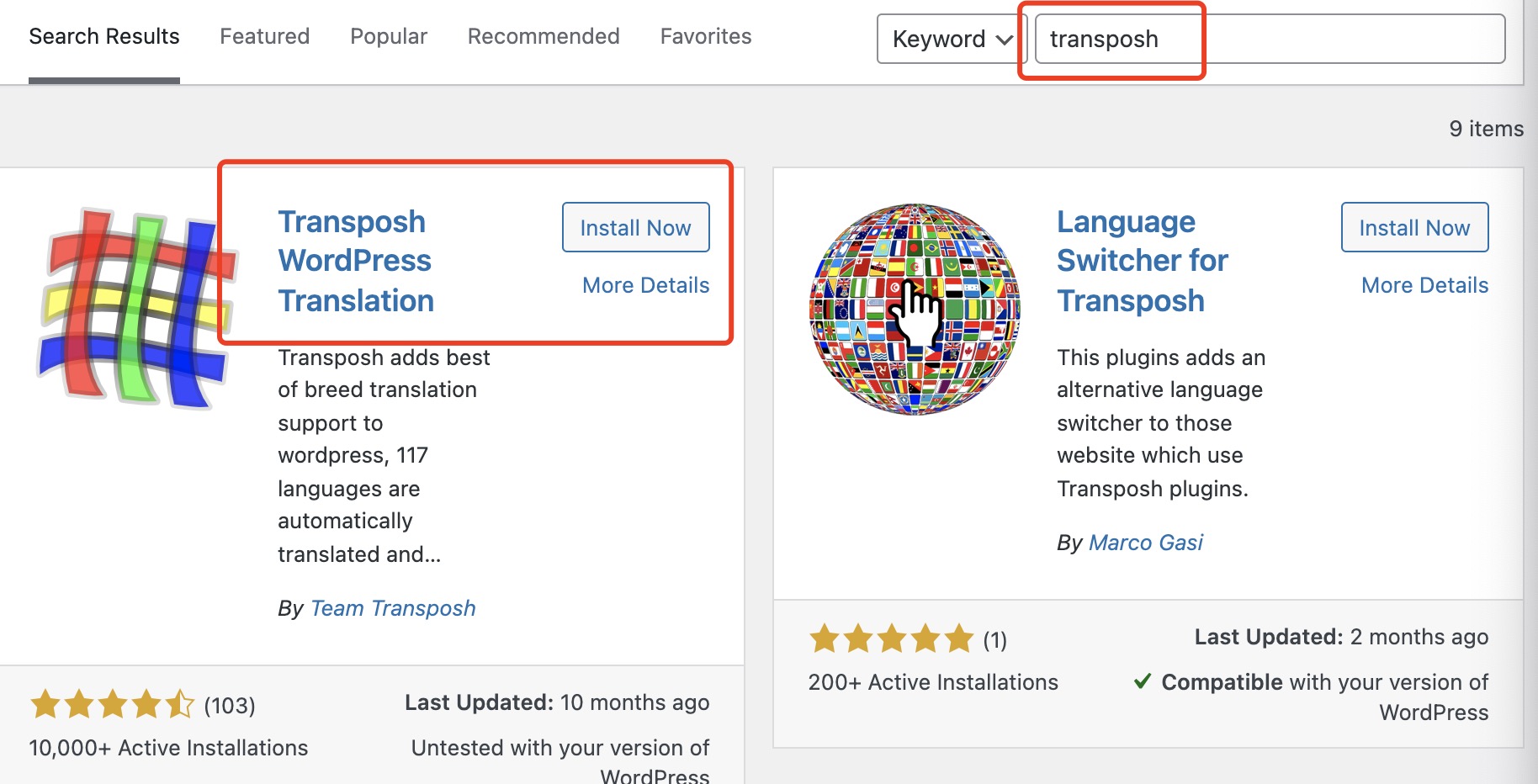Focus the plugin search field containing transposh
The image size is (1538, 784).
pyautogui.click(x=1269, y=40)
